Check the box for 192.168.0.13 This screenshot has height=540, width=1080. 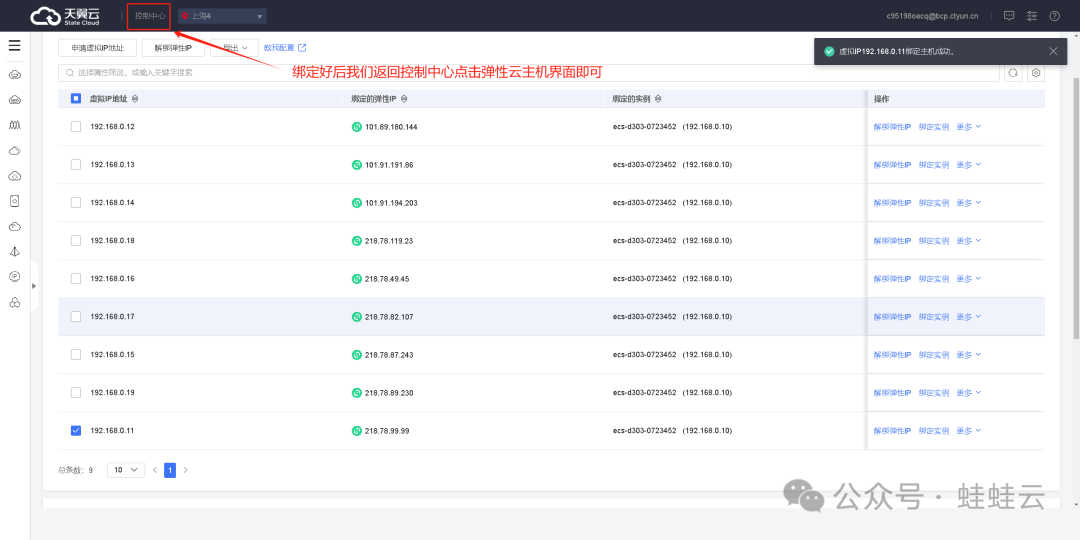click(76, 165)
